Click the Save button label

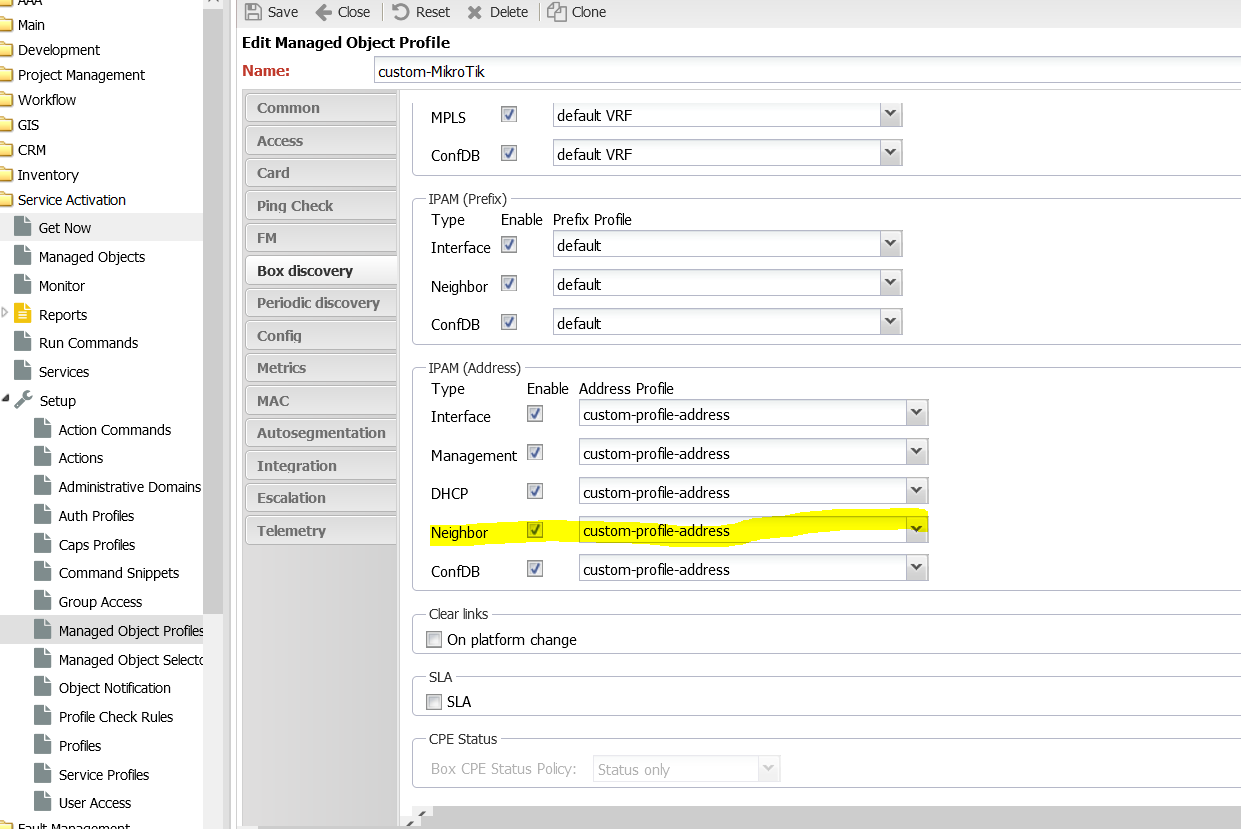(283, 12)
